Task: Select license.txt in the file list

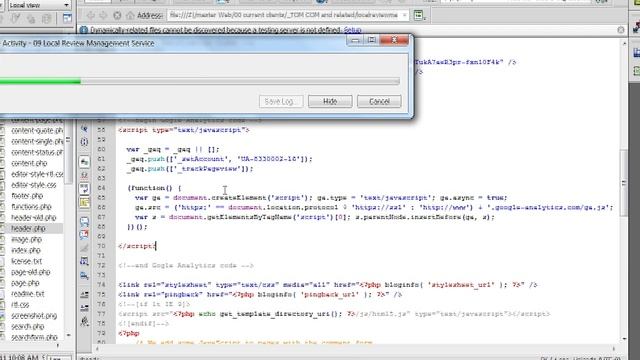Action: [x=27, y=261]
